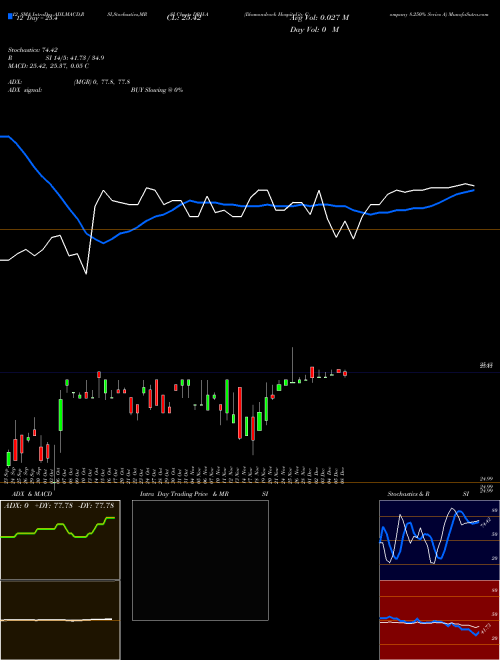500x660 pixels.
Task: Select the 'Intra Day Trading Price & MR' title
Action: (184, 494)
